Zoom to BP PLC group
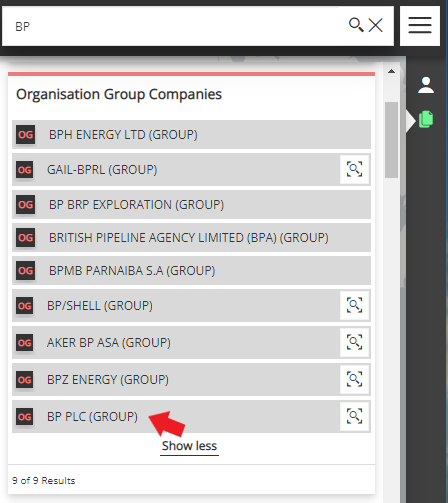The image size is (448, 503). (354, 416)
